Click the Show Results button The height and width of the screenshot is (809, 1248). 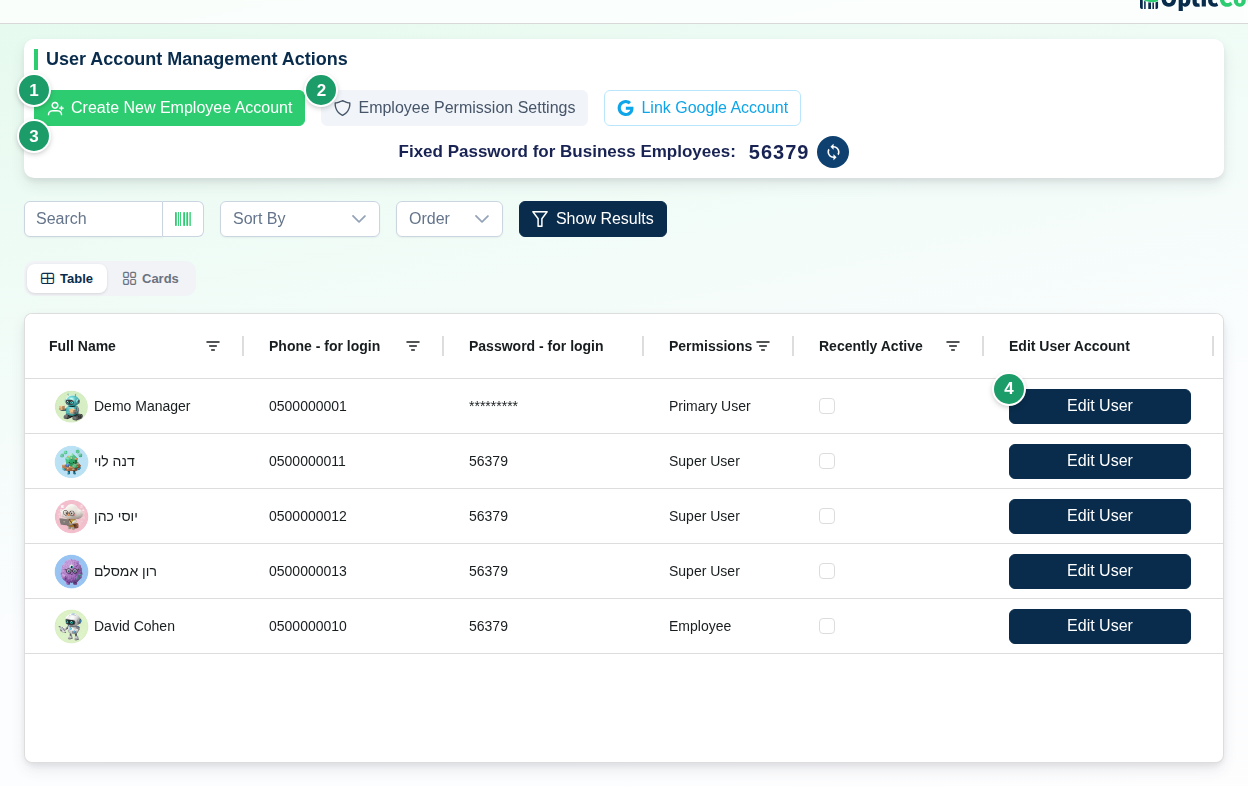click(593, 219)
